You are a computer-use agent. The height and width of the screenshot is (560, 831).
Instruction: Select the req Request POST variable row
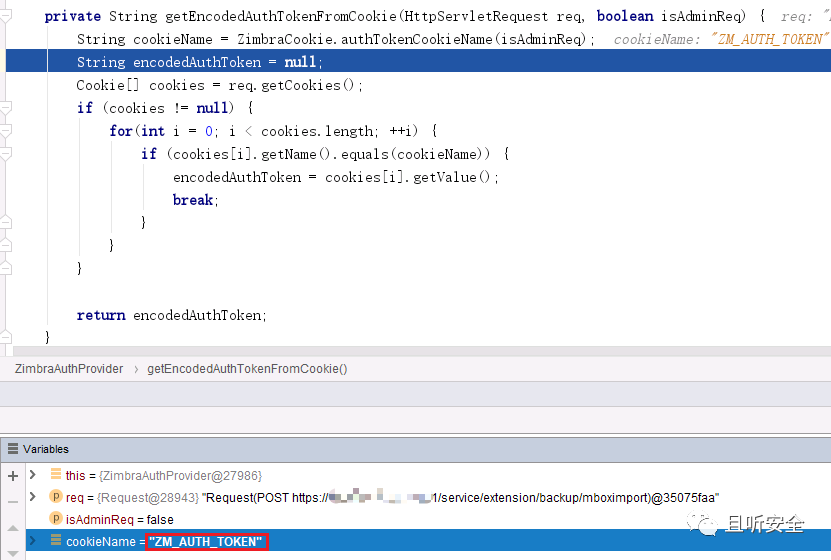pyautogui.click(x=428, y=497)
